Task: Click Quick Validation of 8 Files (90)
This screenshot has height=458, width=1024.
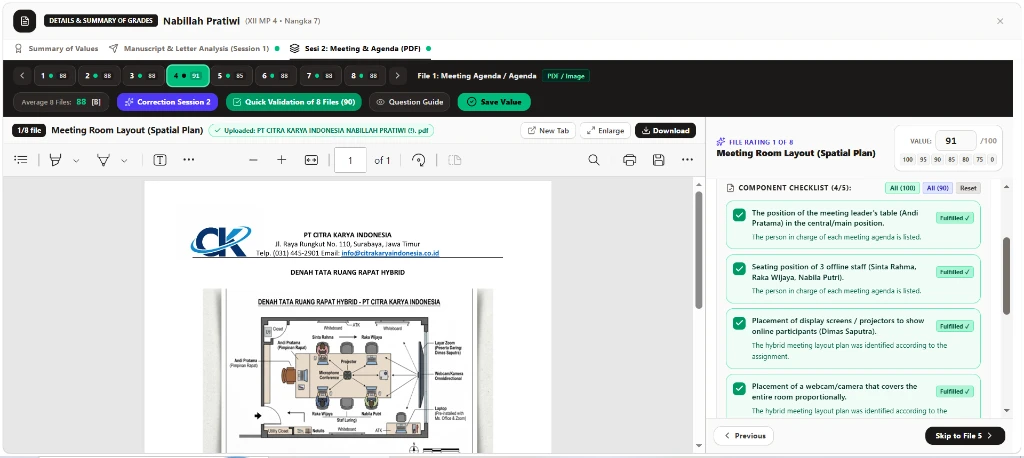Action: [x=294, y=102]
